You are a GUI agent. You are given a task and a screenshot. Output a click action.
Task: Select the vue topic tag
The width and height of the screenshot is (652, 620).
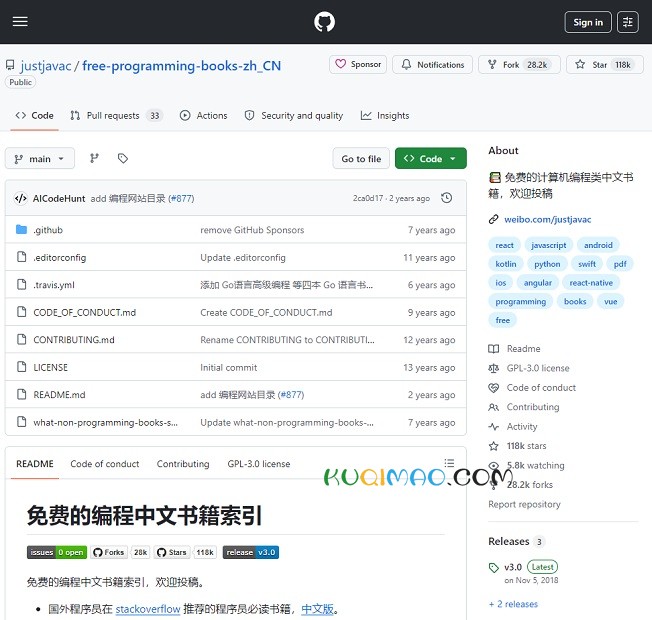click(610, 301)
